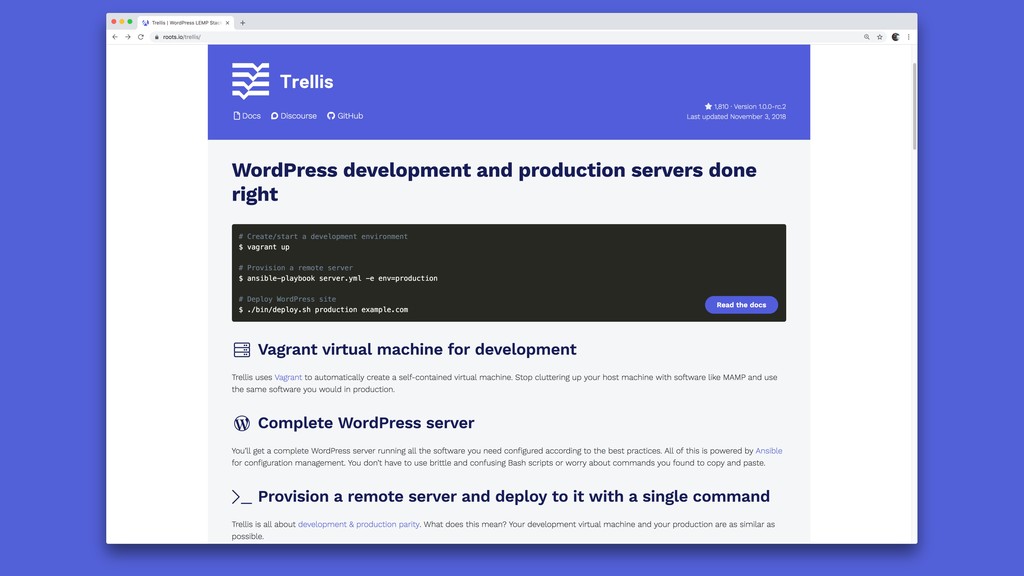Click the 'vagrant up' command line
The image size is (1024, 576).
click(264, 248)
